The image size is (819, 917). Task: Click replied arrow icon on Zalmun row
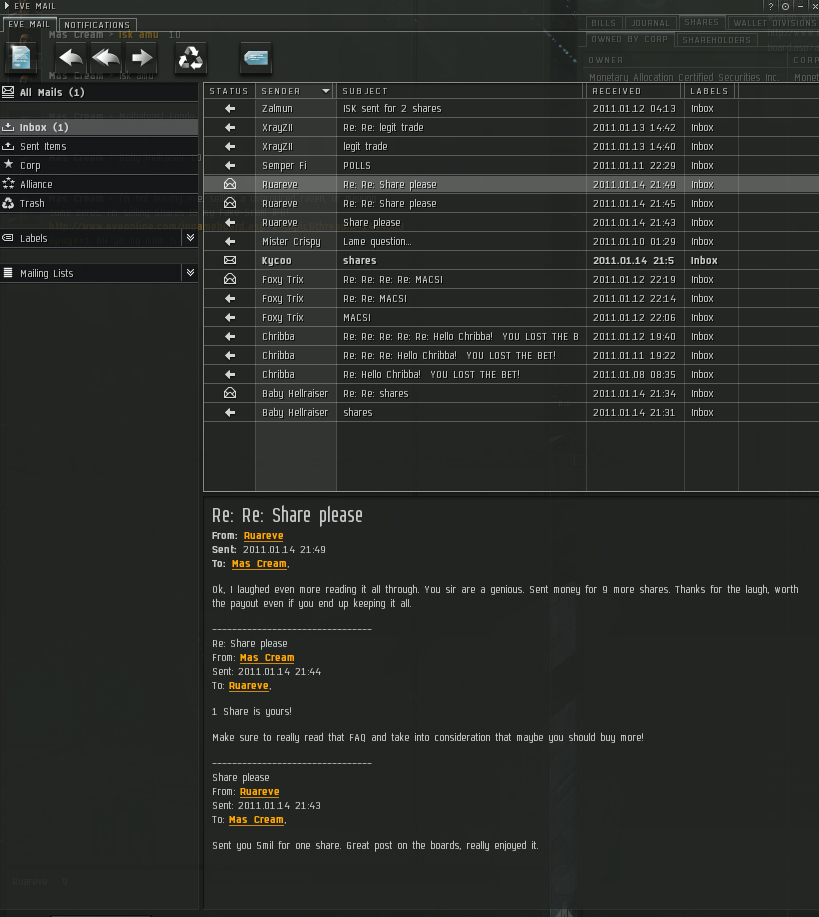(230, 109)
